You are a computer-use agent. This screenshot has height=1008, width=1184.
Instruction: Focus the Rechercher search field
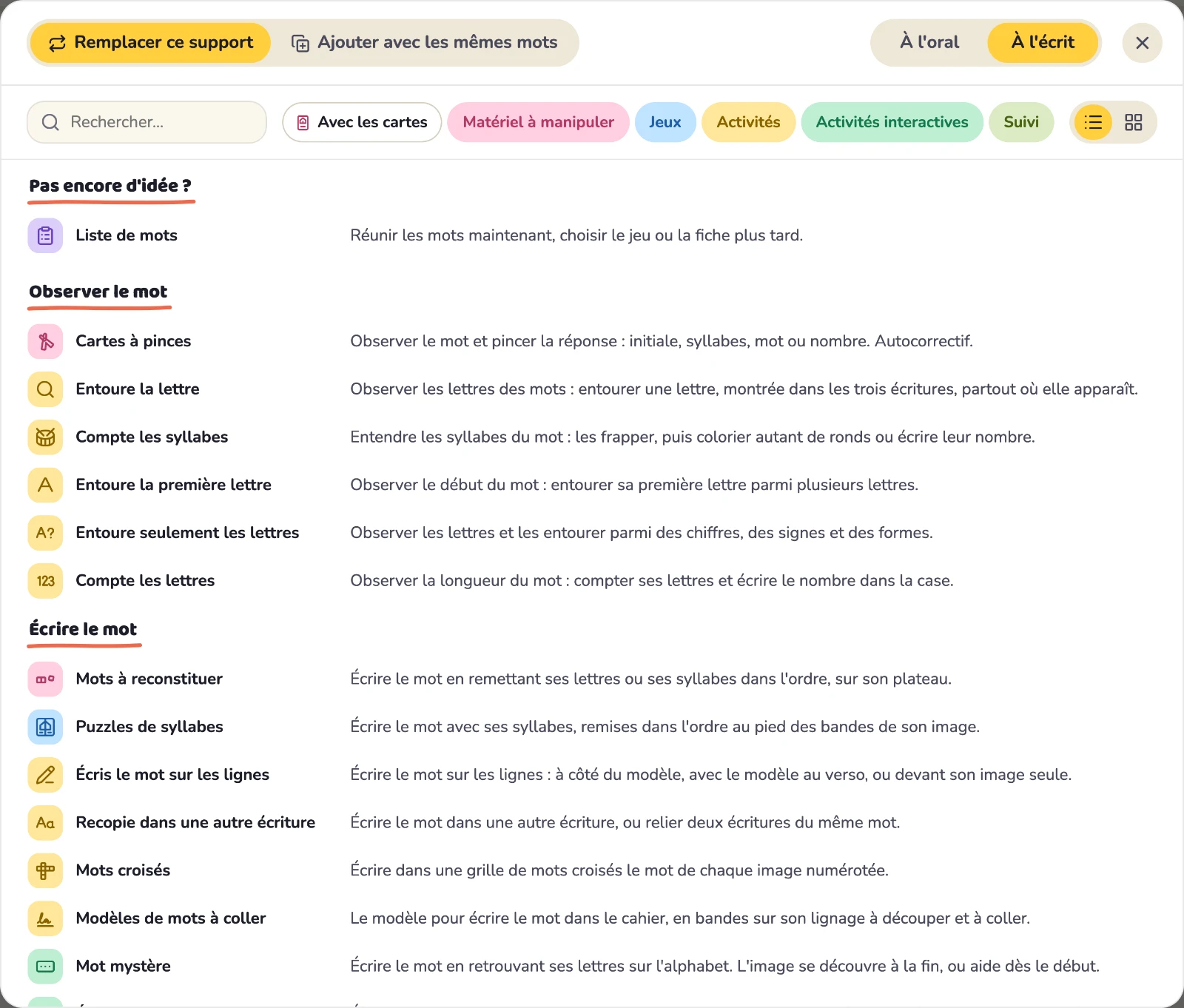tap(147, 122)
